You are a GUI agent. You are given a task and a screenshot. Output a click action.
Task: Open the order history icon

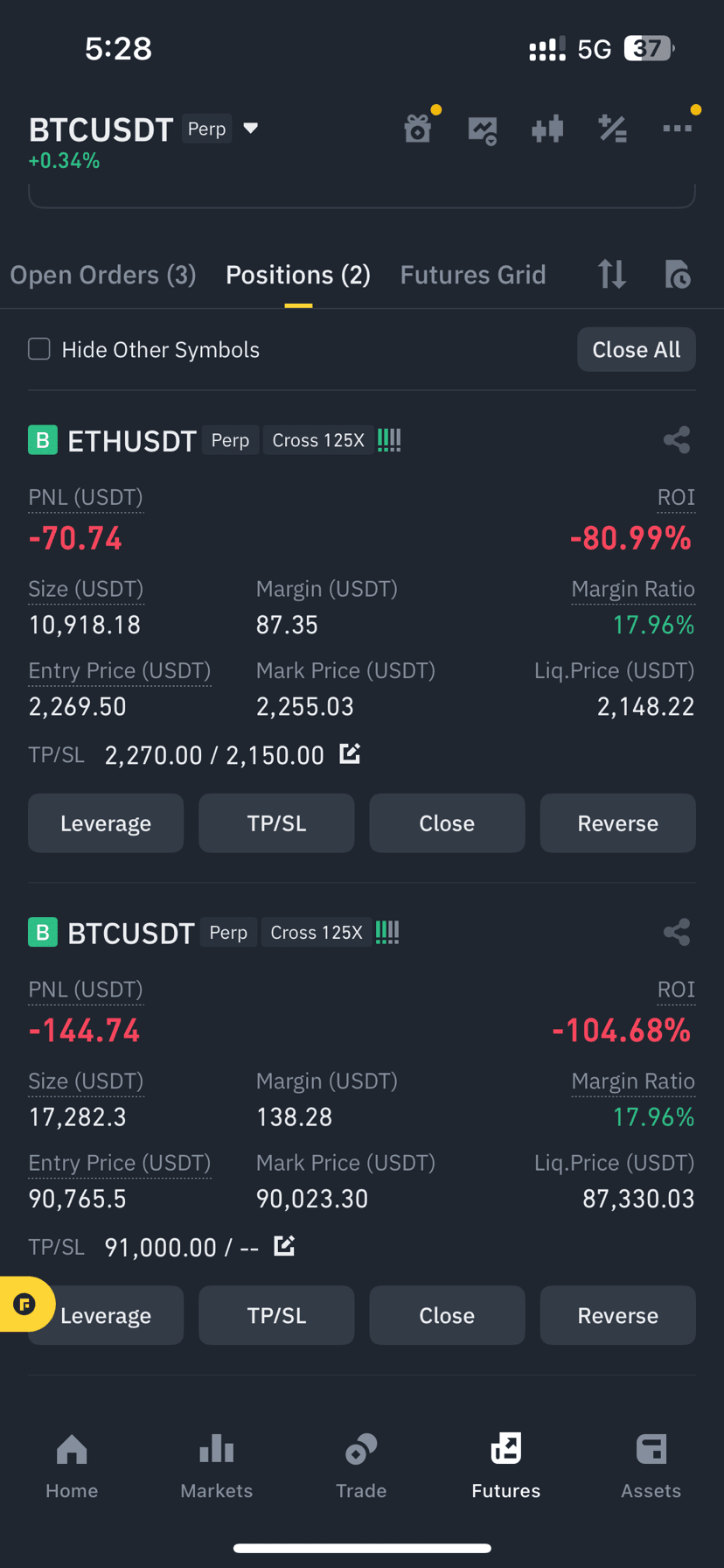point(678,275)
